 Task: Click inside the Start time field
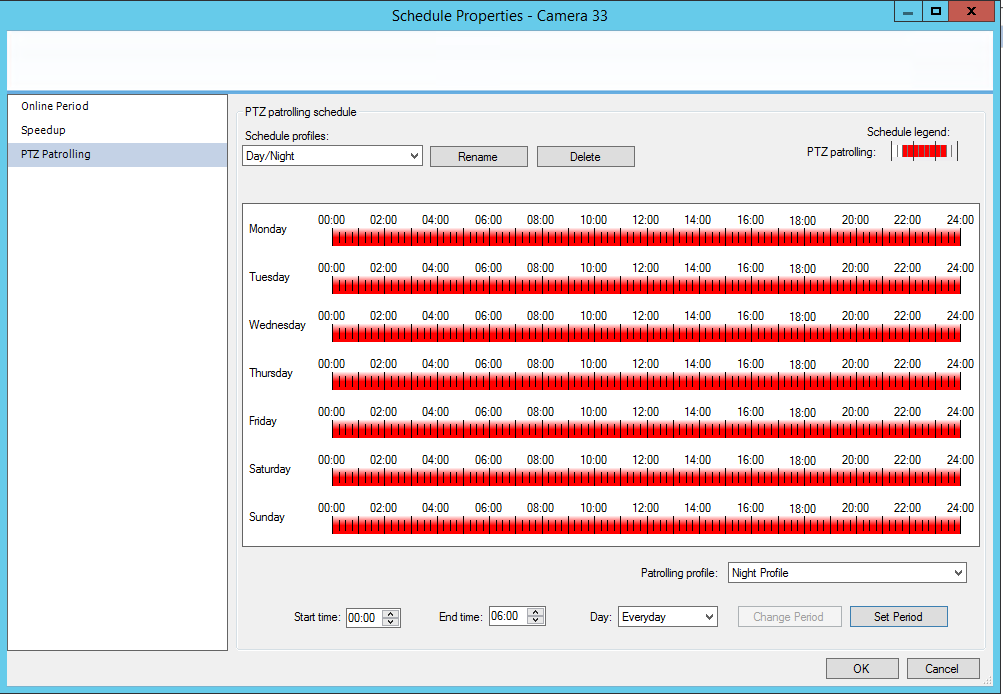pos(365,615)
